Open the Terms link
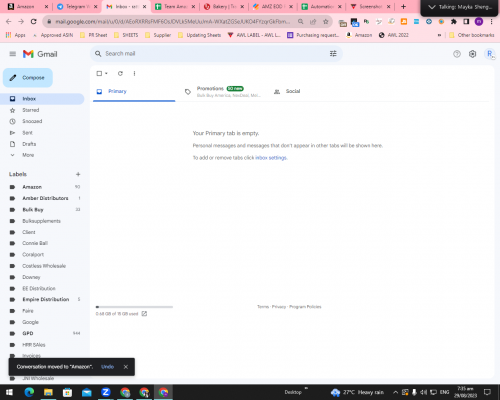This screenshot has height=400, width=500. tap(263, 307)
